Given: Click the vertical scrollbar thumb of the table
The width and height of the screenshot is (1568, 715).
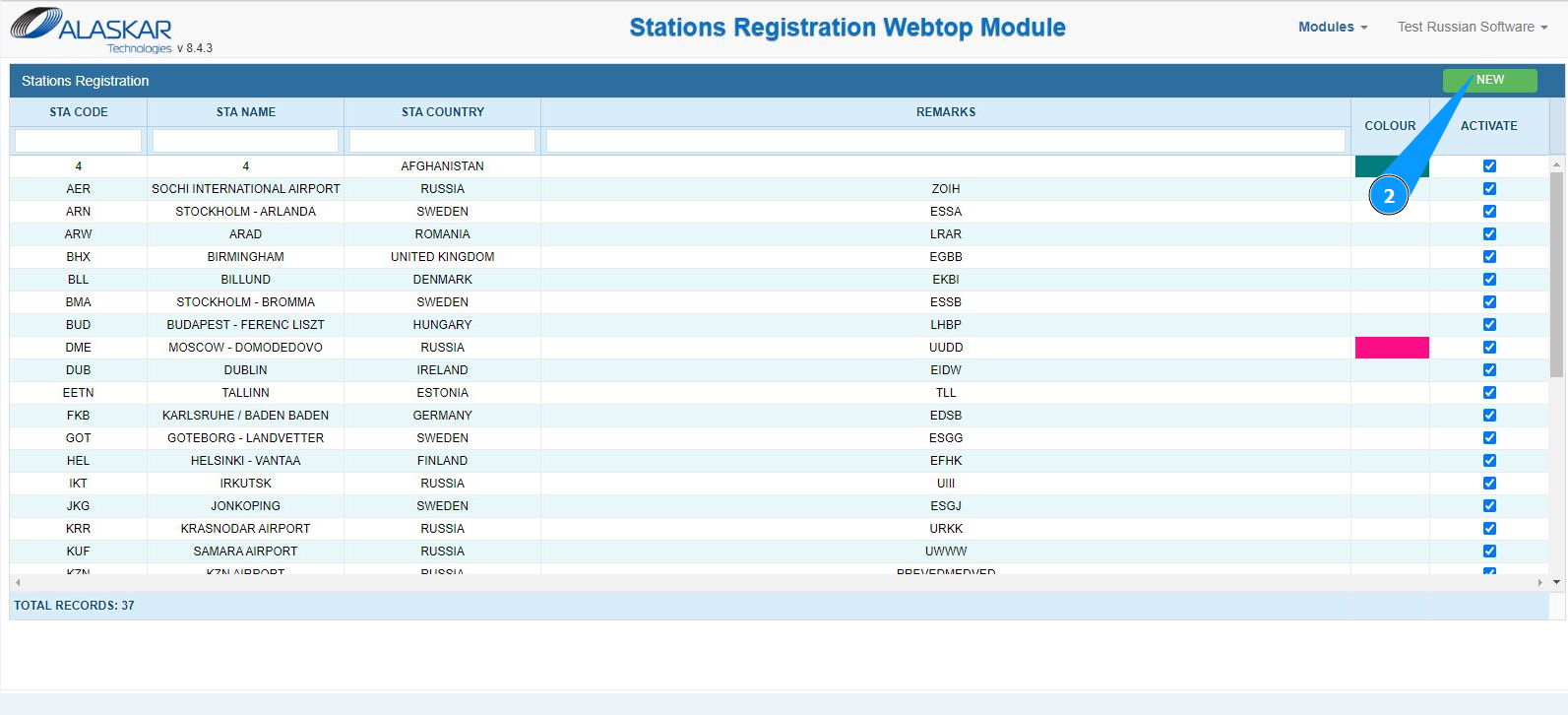Looking at the screenshot, I should click(x=1556, y=275).
